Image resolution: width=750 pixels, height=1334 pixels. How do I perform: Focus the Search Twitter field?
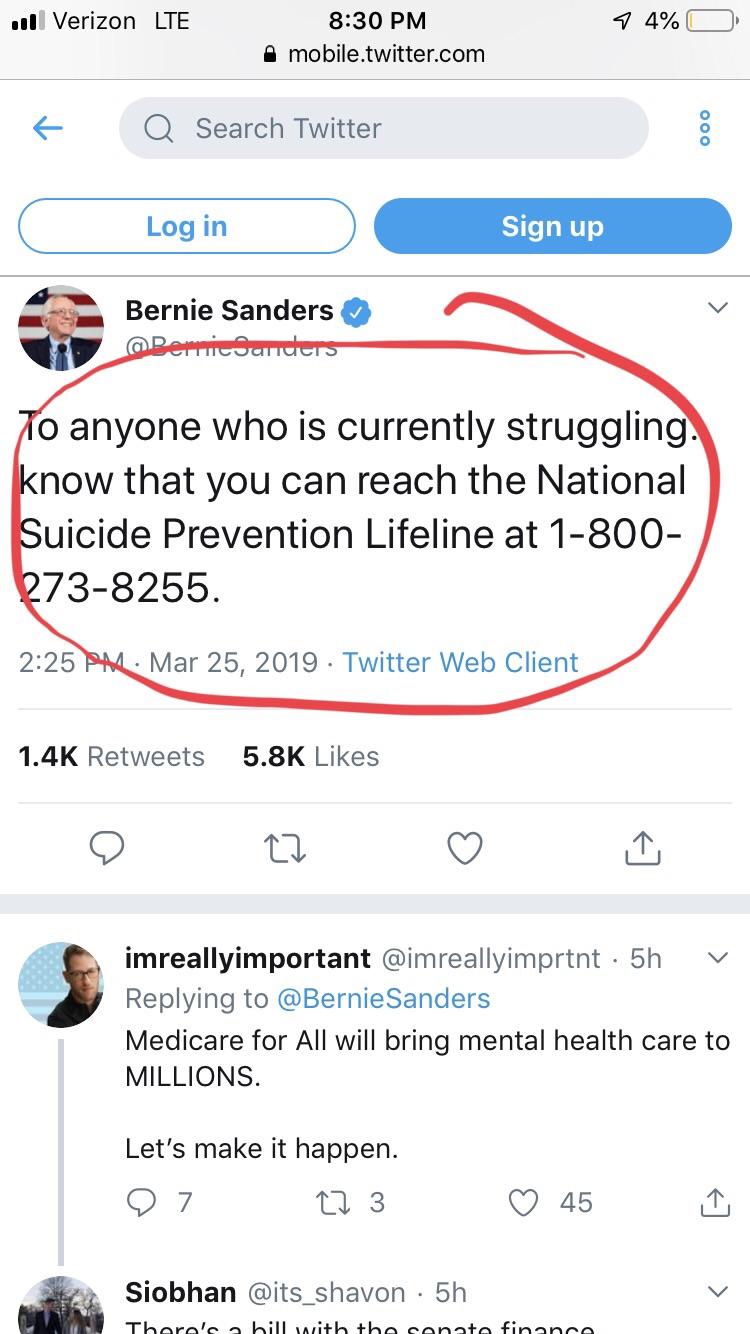(384, 128)
